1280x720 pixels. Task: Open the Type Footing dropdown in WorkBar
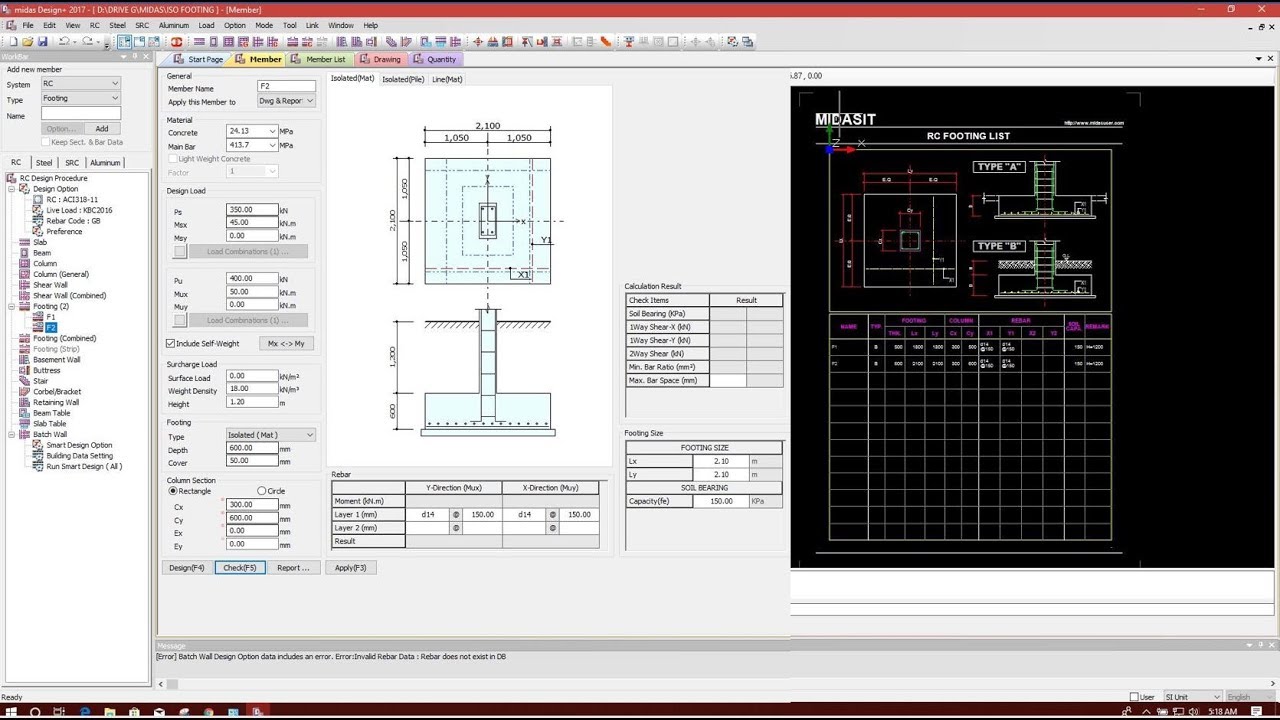(80, 99)
